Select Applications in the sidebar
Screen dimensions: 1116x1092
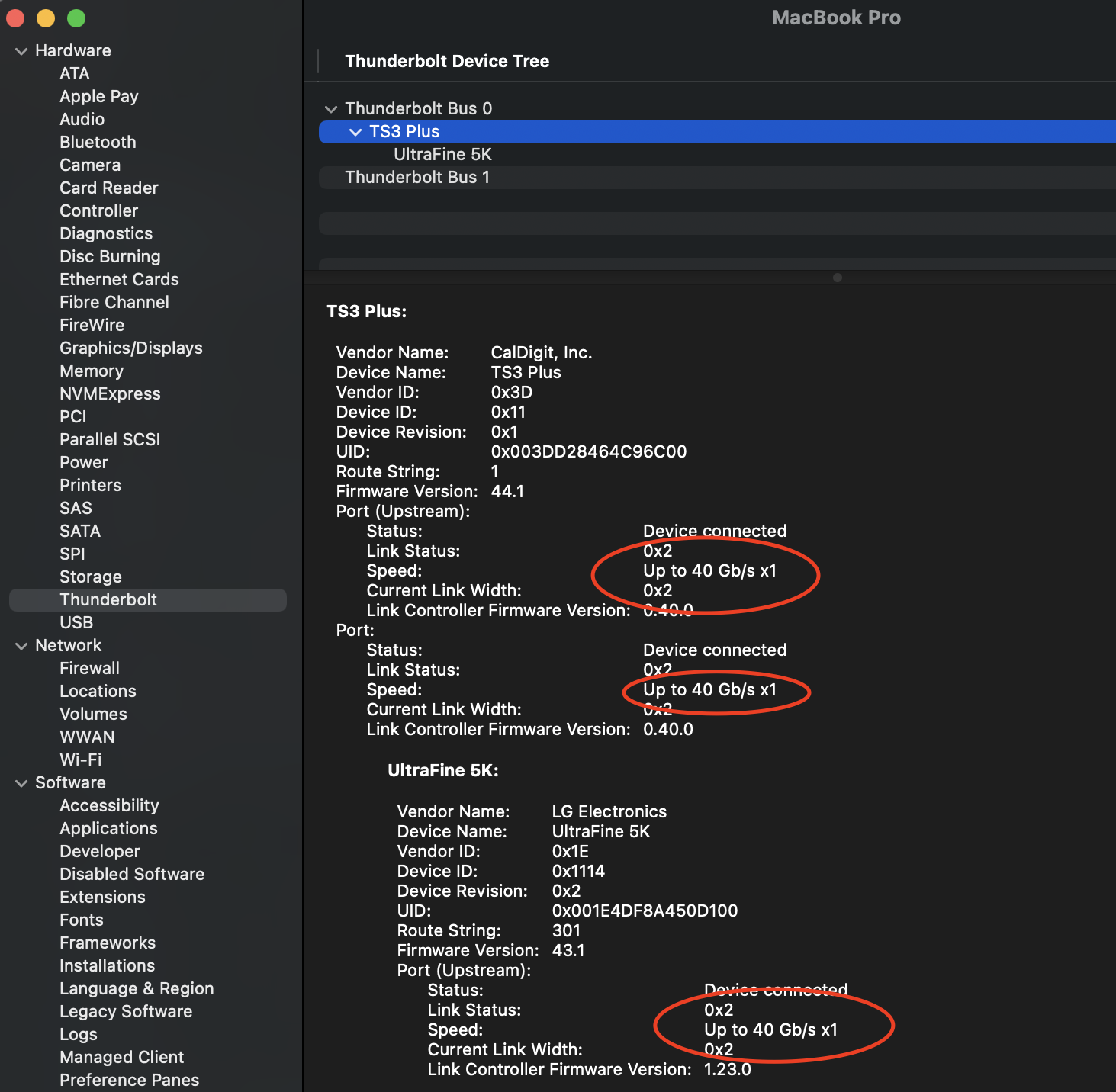tap(109, 828)
